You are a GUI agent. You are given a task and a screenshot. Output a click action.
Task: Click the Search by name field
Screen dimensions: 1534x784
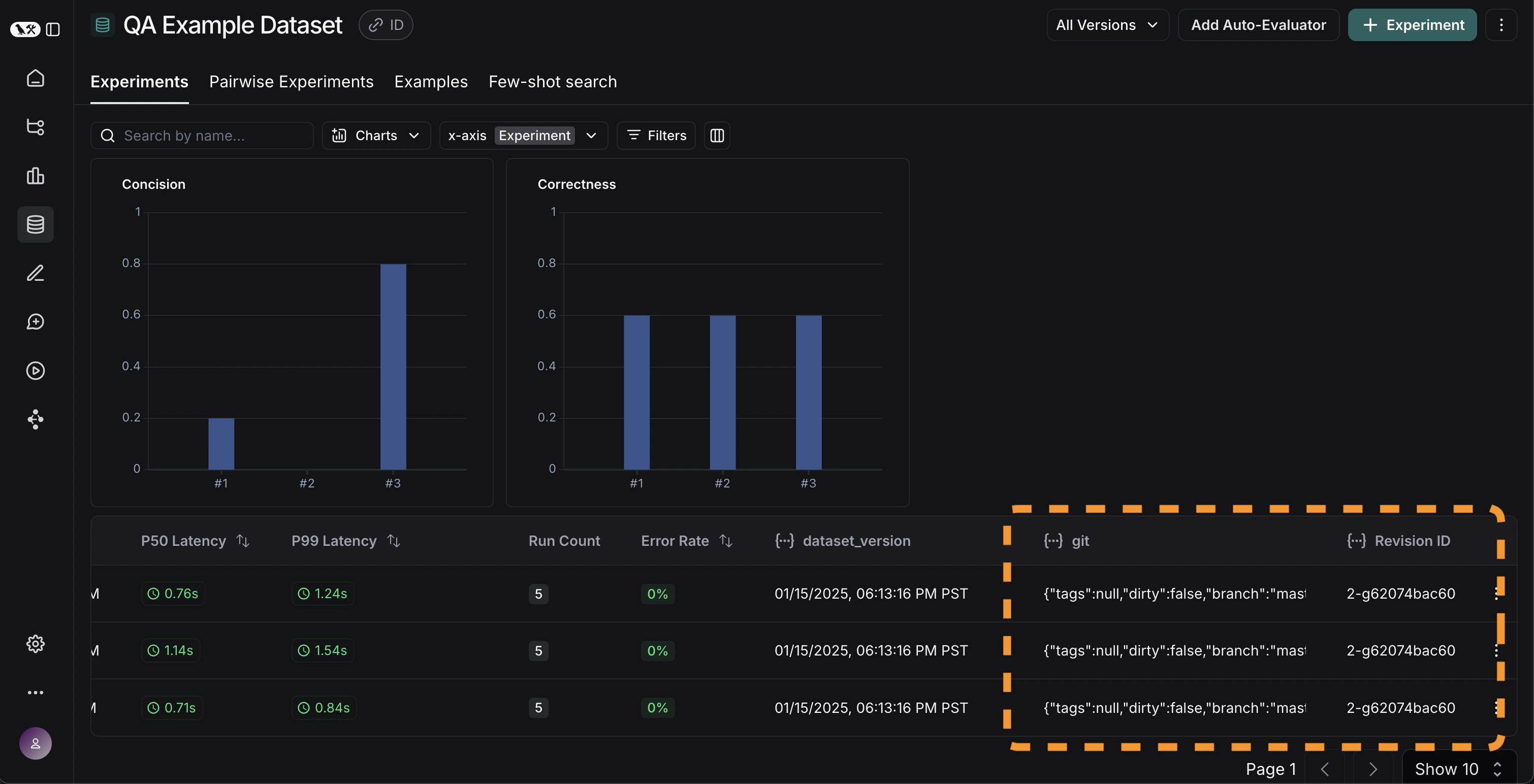point(203,136)
